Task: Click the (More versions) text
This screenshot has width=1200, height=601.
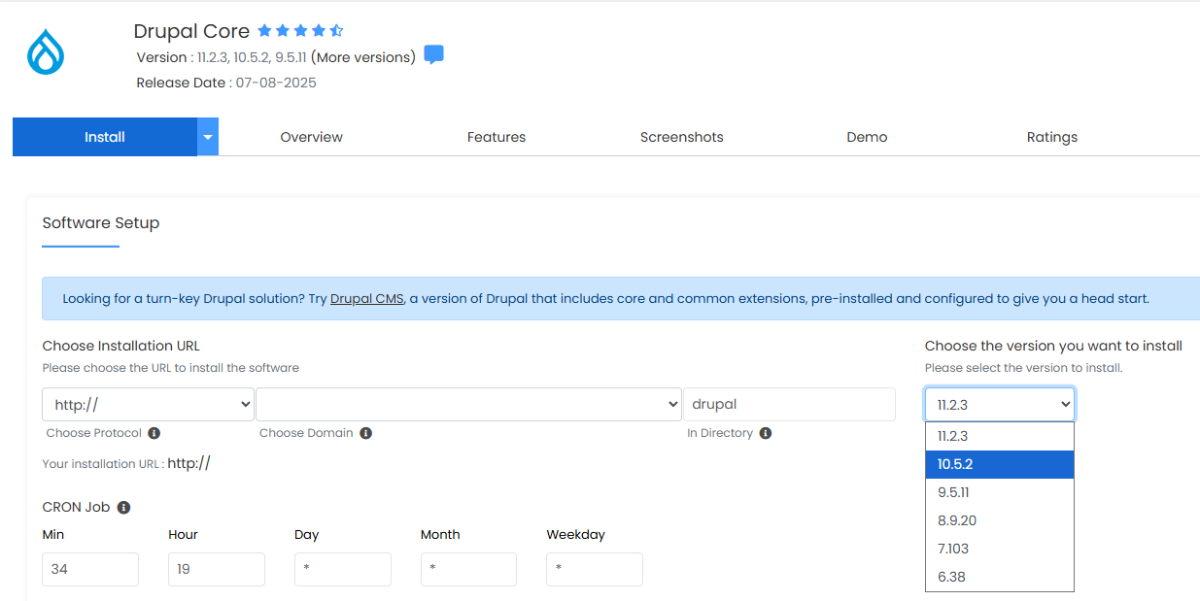Action: [363, 57]
